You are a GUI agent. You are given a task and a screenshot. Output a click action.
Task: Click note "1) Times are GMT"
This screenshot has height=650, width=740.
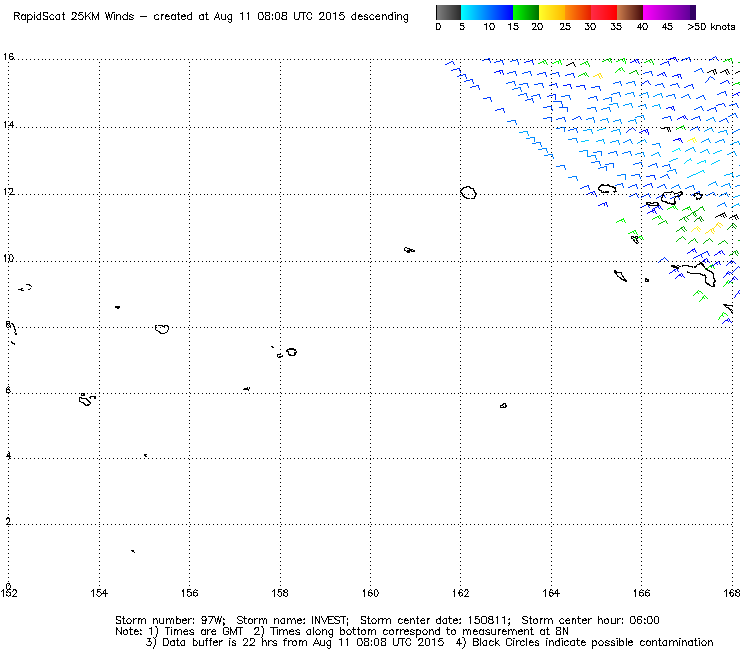click(196, 632)
